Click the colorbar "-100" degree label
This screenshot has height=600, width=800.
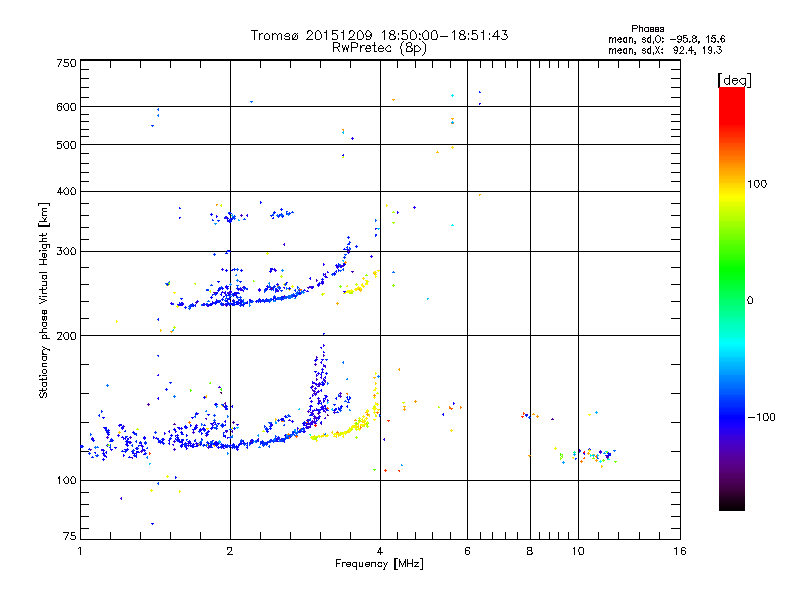[x=761, y=417]
